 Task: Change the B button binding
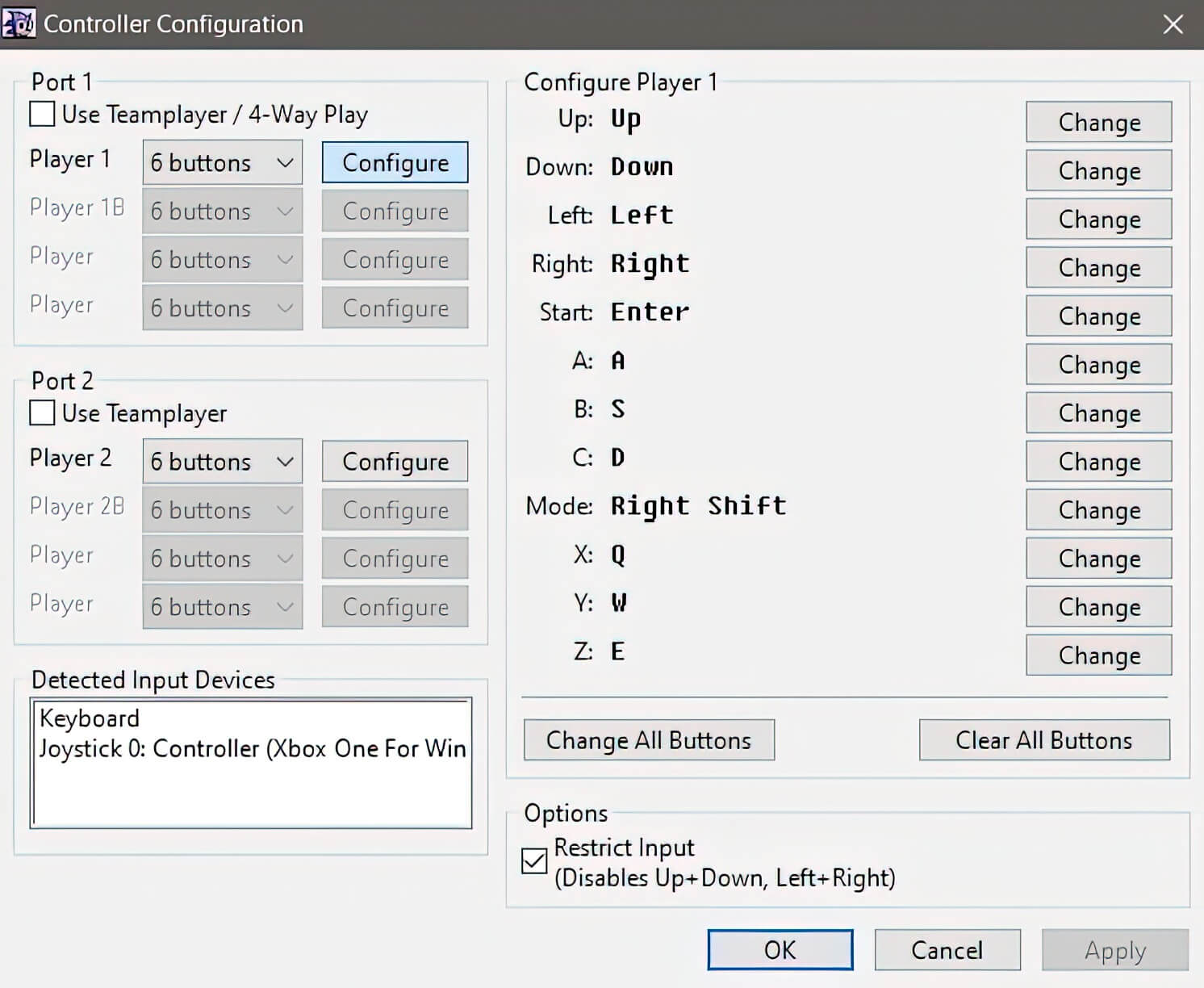[x=1099, y=412]
